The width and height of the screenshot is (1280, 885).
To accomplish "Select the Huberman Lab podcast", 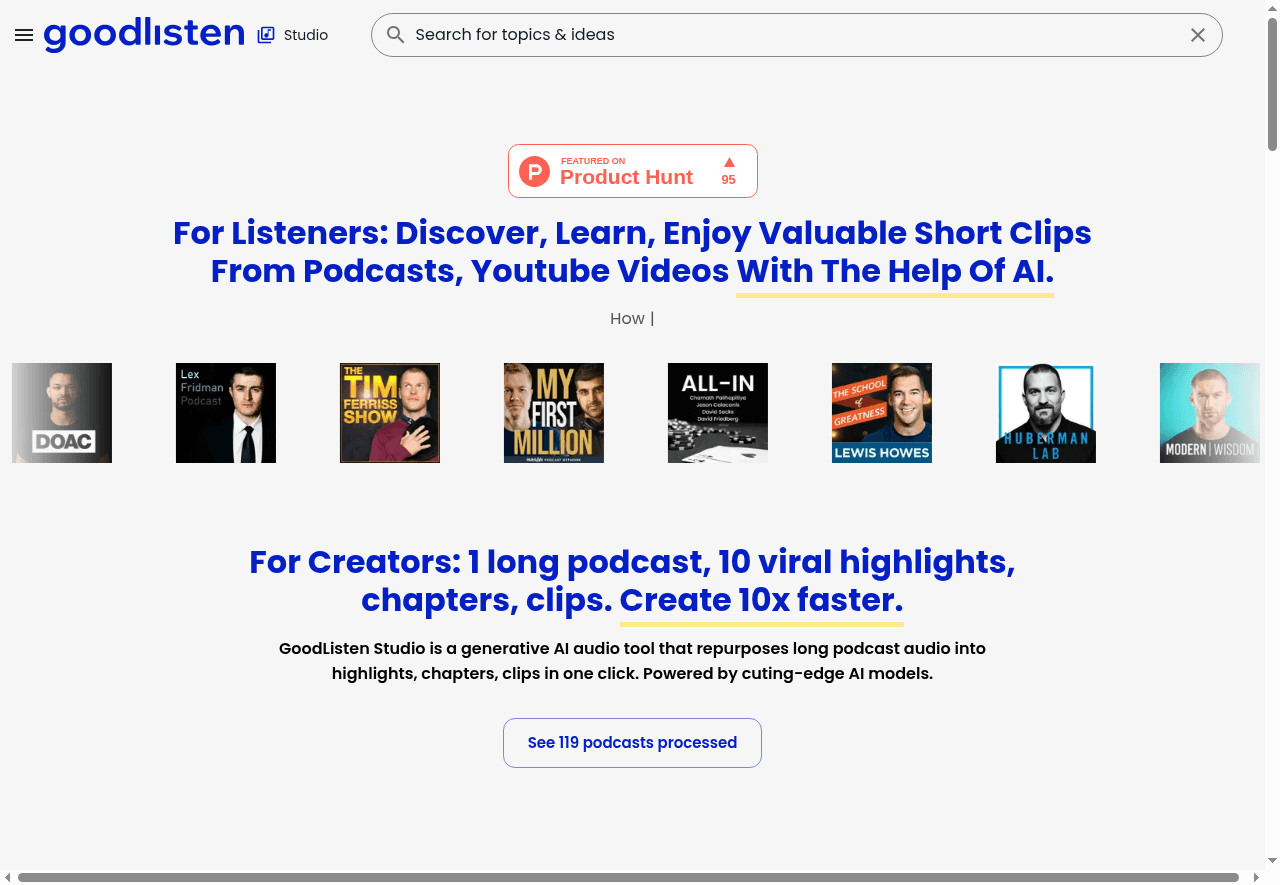I will [1046, 413].
